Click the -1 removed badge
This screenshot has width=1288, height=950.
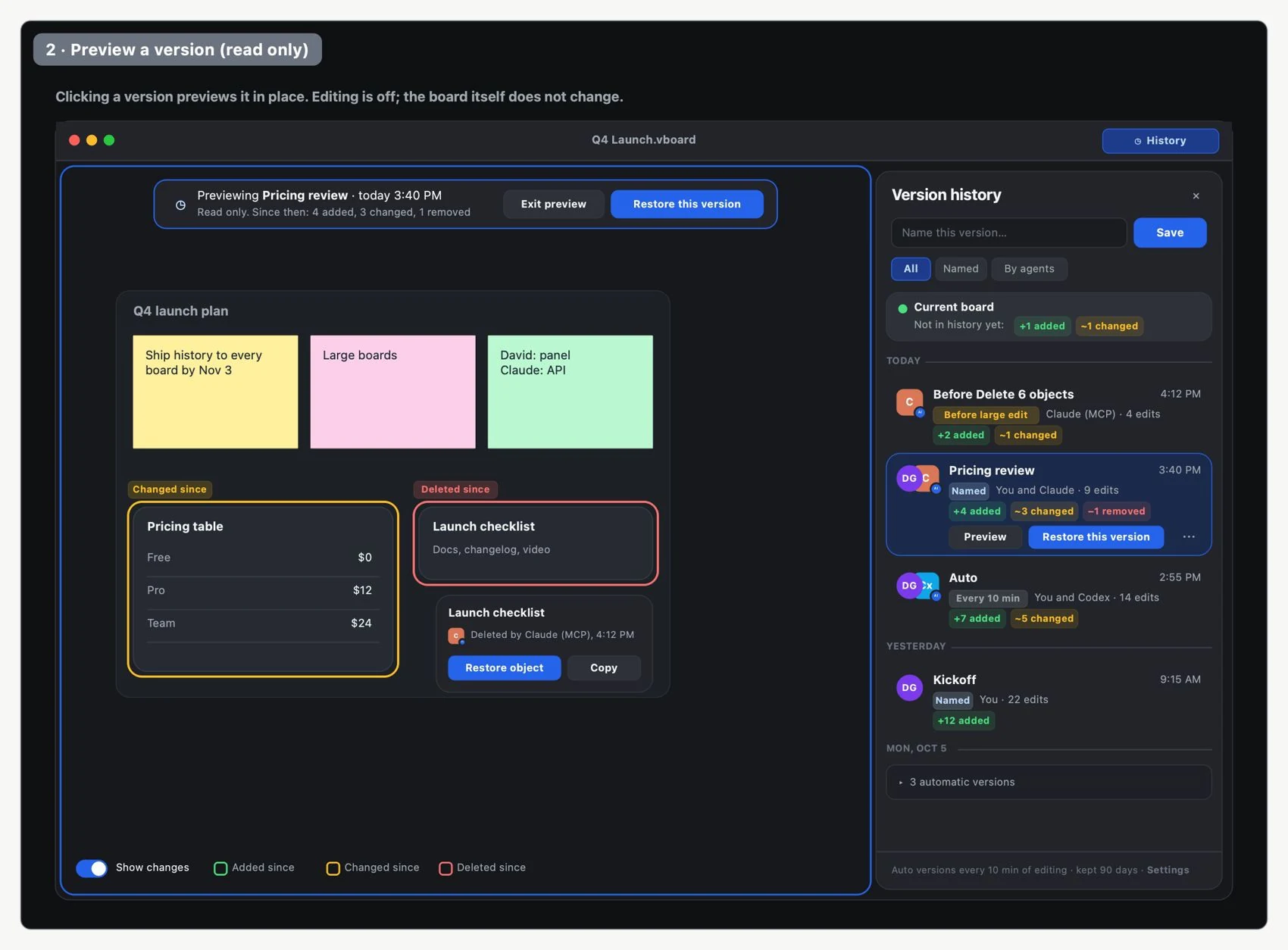coord(1116,511)
